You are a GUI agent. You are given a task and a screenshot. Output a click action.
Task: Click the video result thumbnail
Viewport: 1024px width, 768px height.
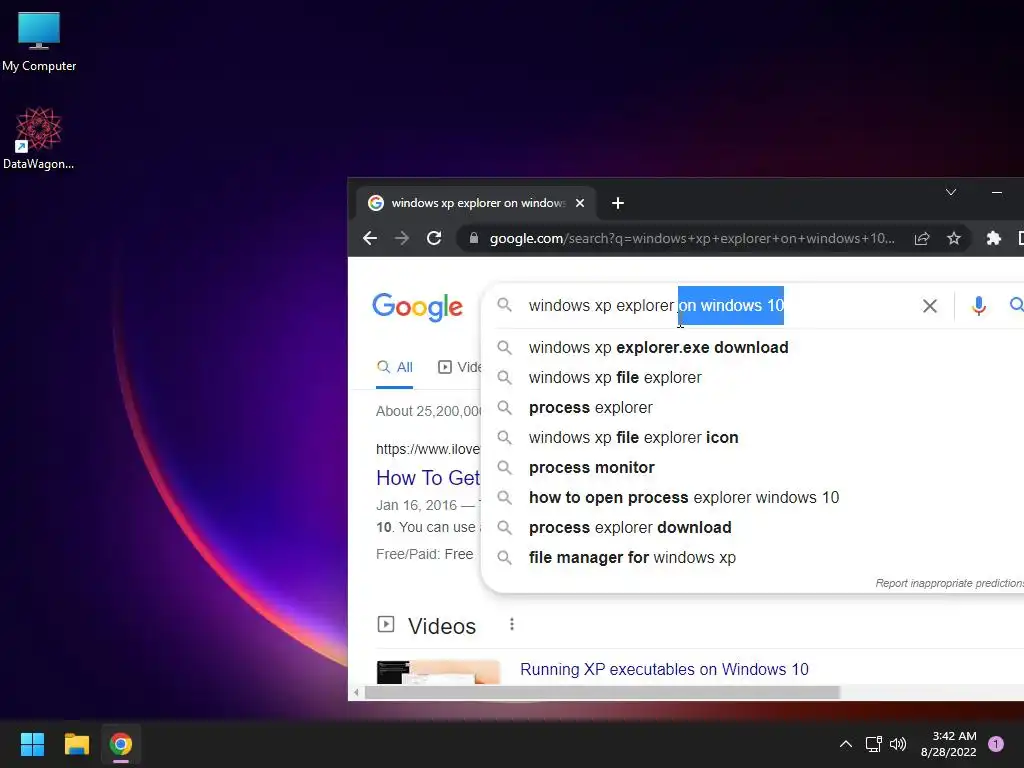[x=438, y=672]
